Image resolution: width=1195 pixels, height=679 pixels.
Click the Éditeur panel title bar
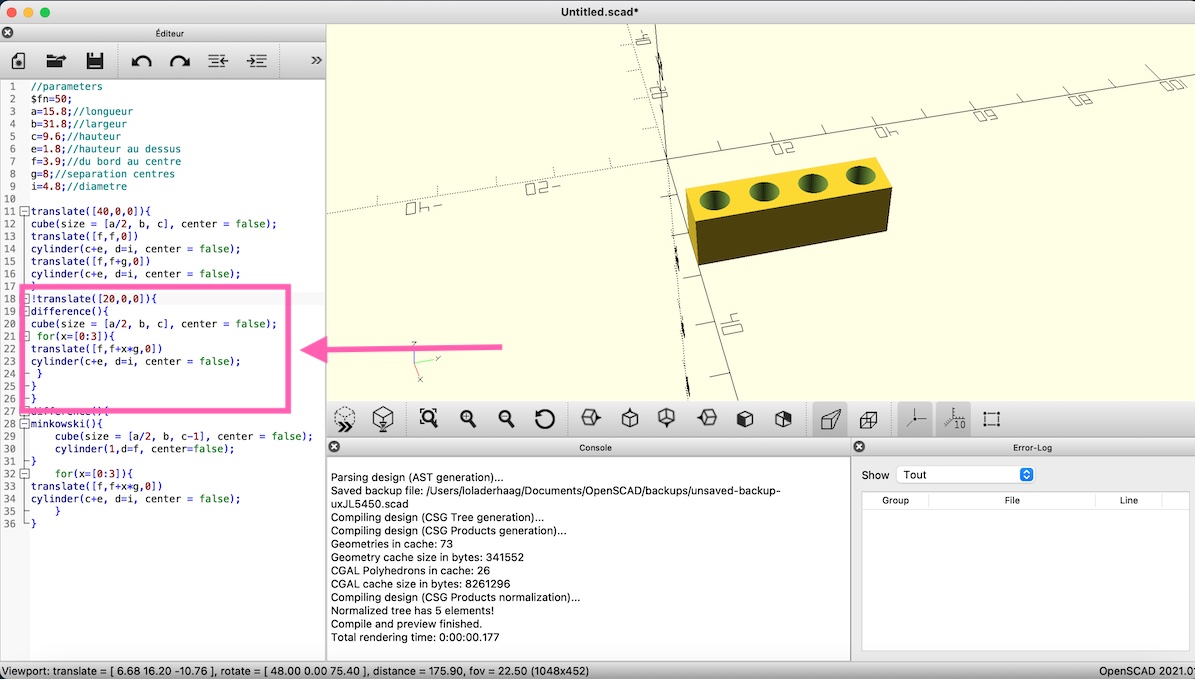pos(169,33)
